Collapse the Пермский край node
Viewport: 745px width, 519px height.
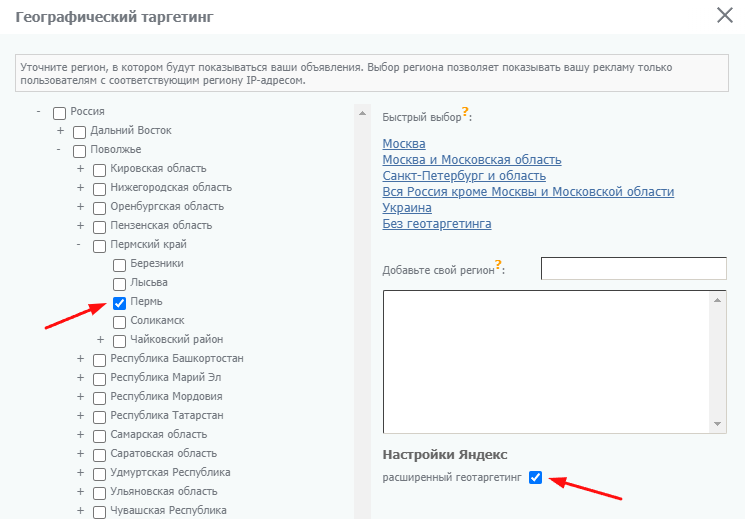pos(80,245)
